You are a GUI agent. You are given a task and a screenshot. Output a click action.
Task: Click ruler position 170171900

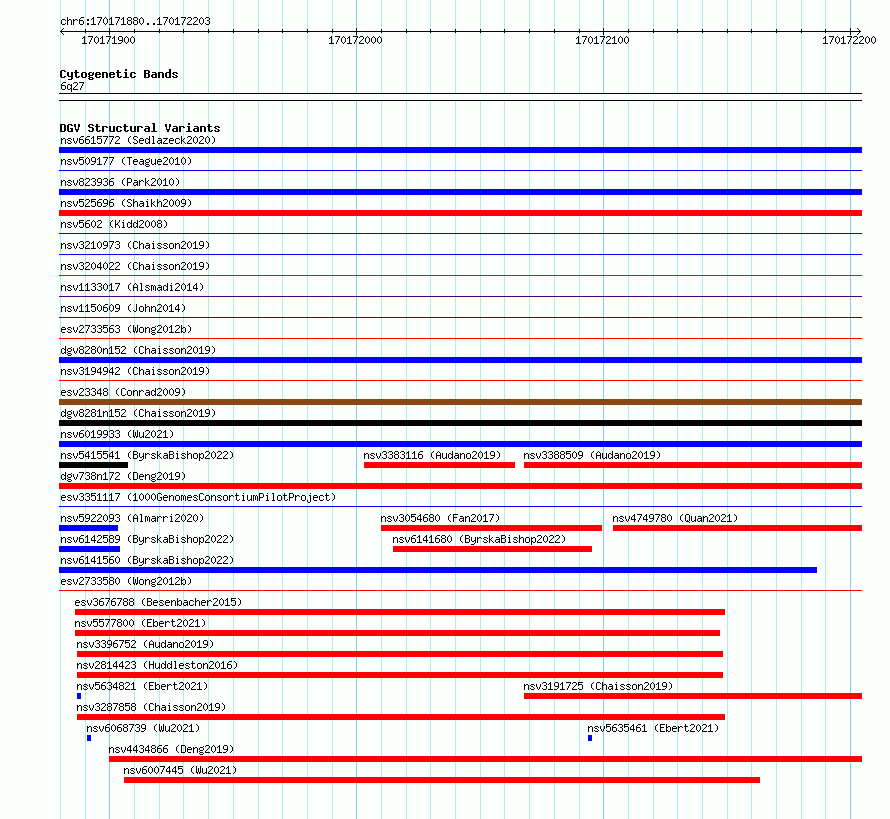coord(108,40)
